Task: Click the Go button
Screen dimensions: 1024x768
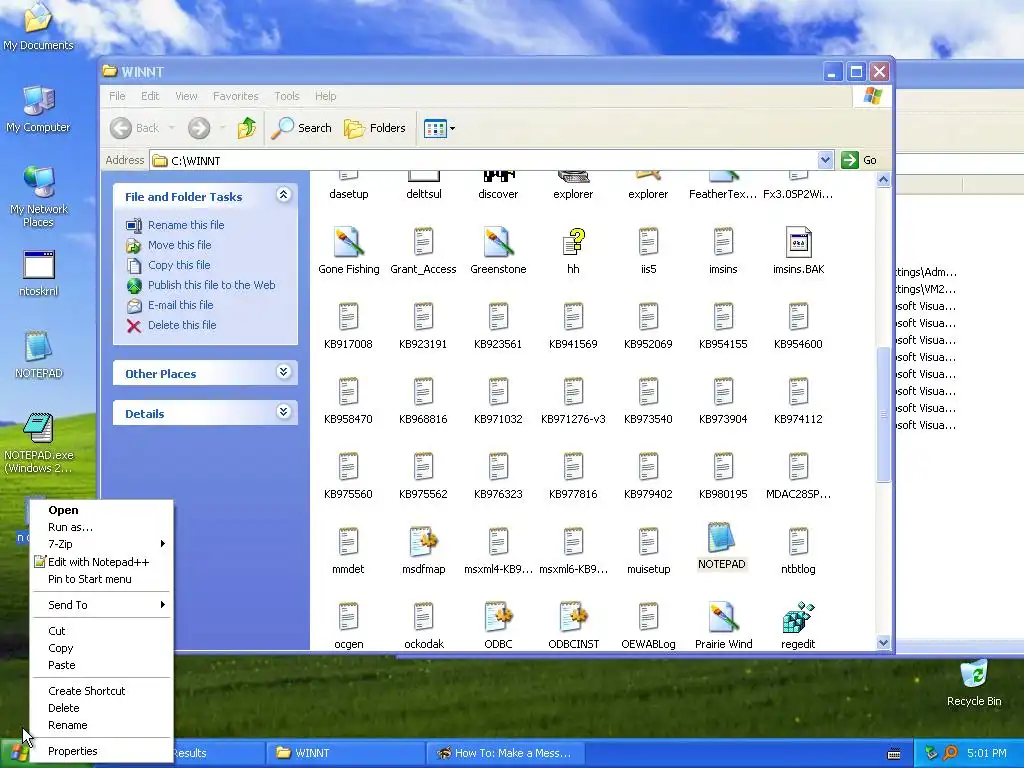Action: click(x=859, y=160)
